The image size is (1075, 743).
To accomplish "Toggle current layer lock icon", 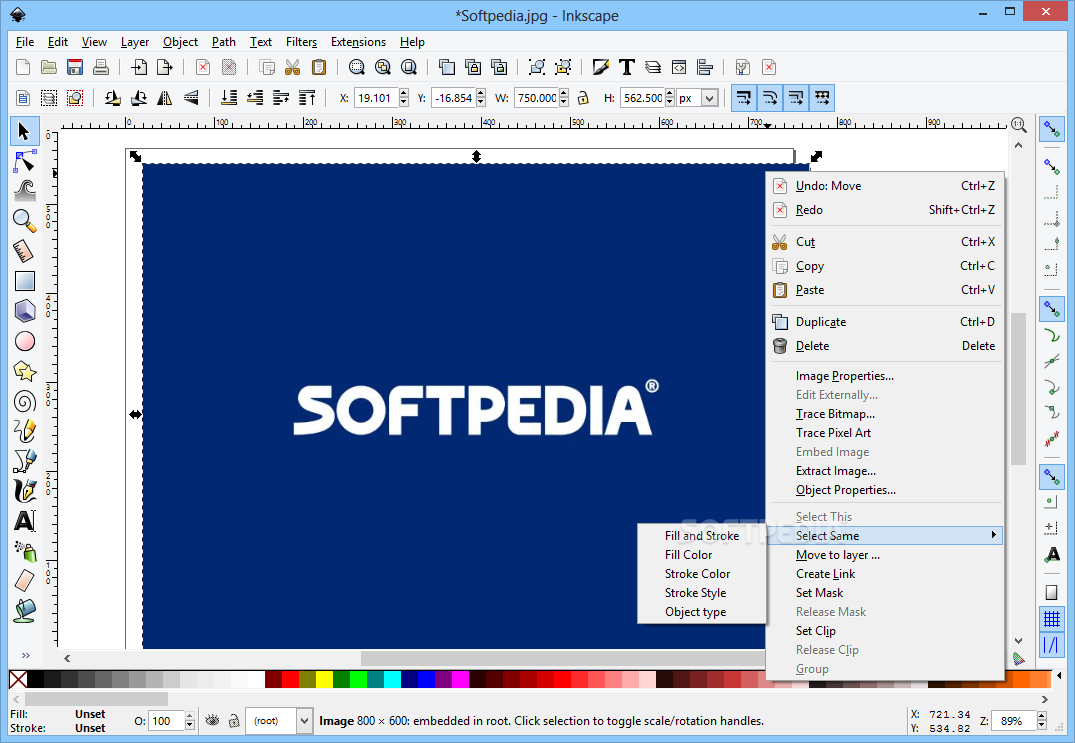I will [234, 720].
